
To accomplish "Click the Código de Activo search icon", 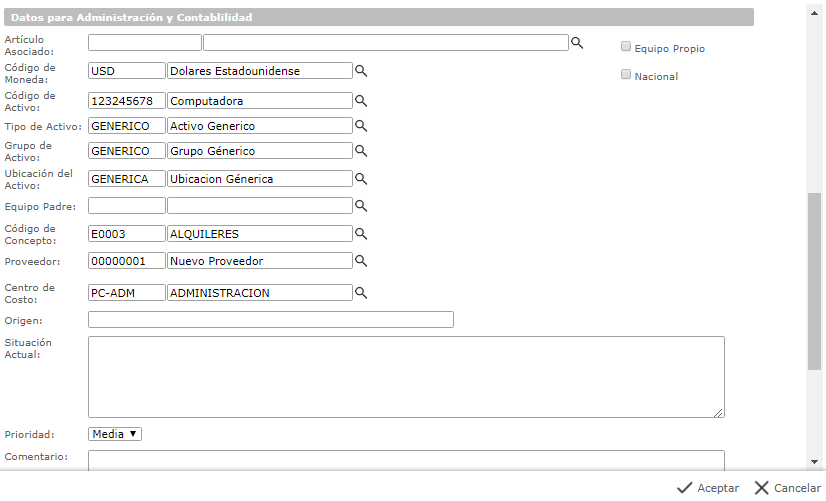I will pyautogui.click(x=362, y=101).
